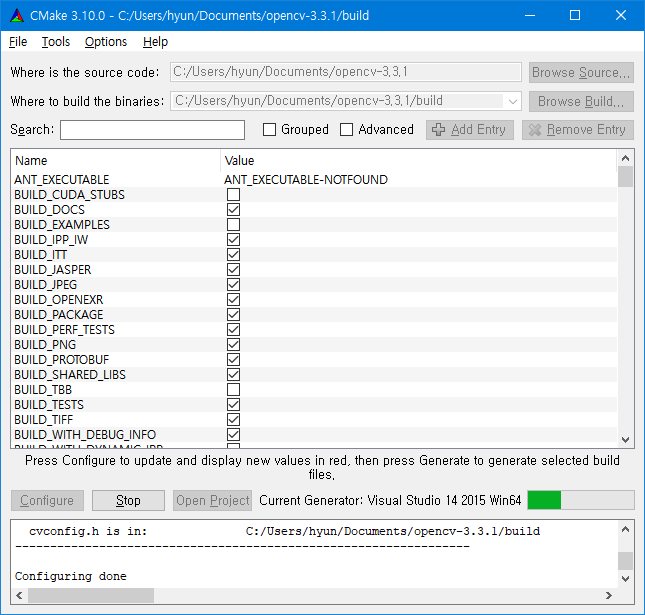The image size is (645, 615).
Task: Uncheck the BUILD_OPENEXR checkbox
Action: pos(233,299)
